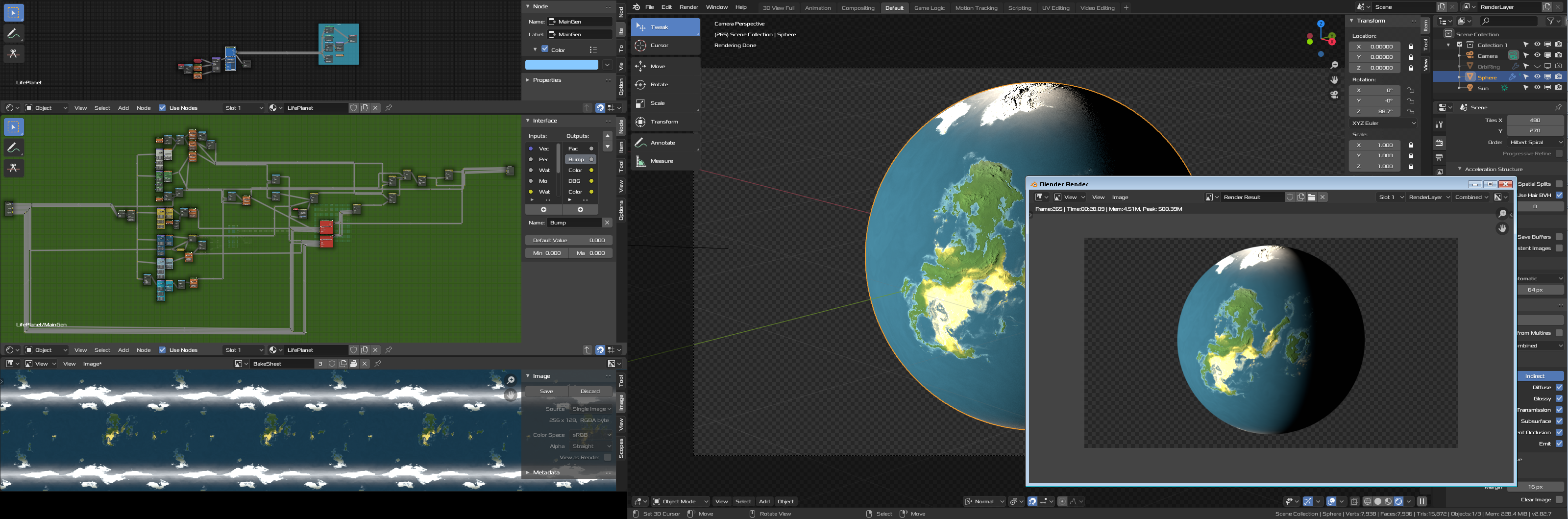Expand the Properties panel in node sidebar

pos(547,80)
